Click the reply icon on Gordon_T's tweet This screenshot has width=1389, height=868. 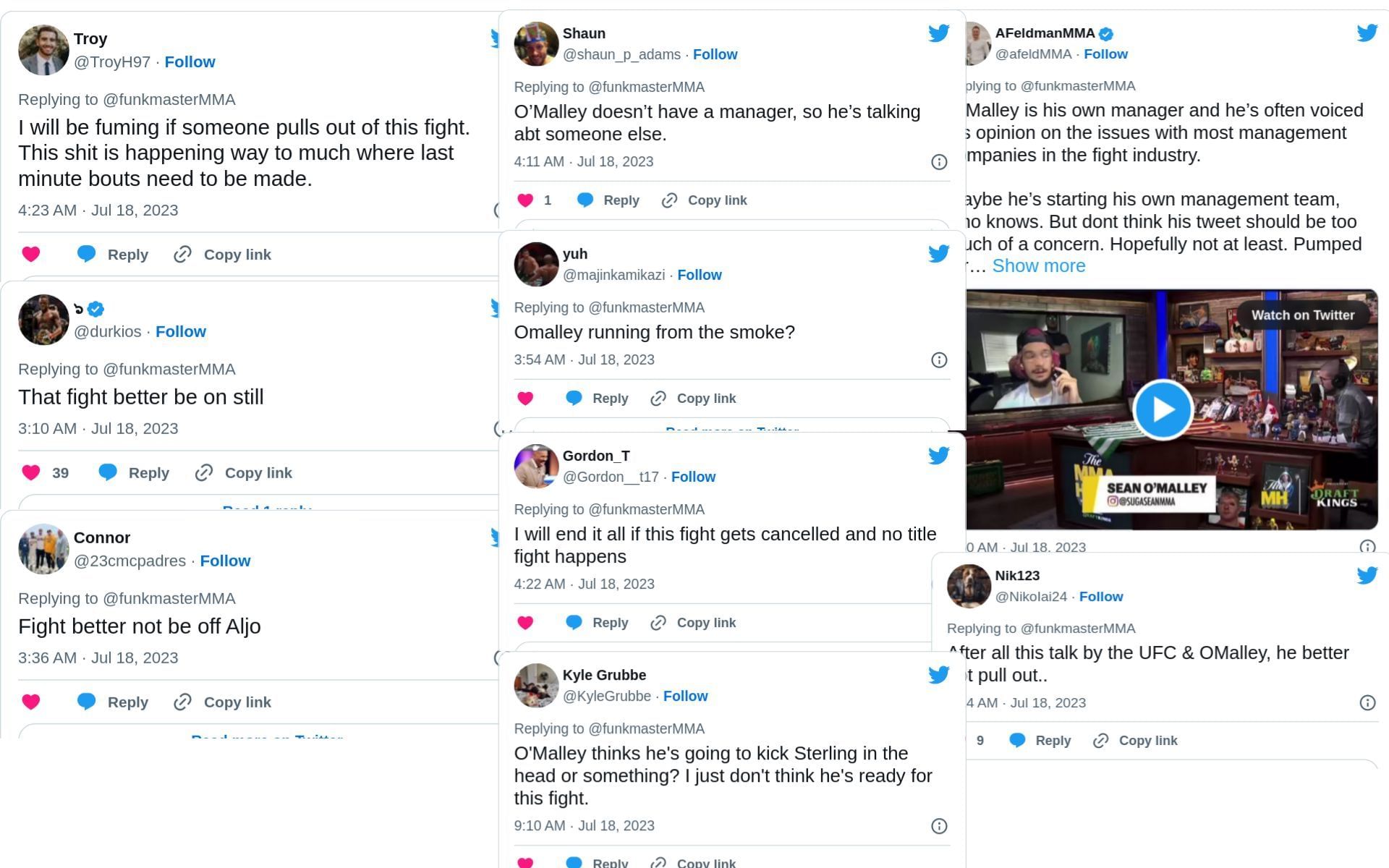[574, 622]
